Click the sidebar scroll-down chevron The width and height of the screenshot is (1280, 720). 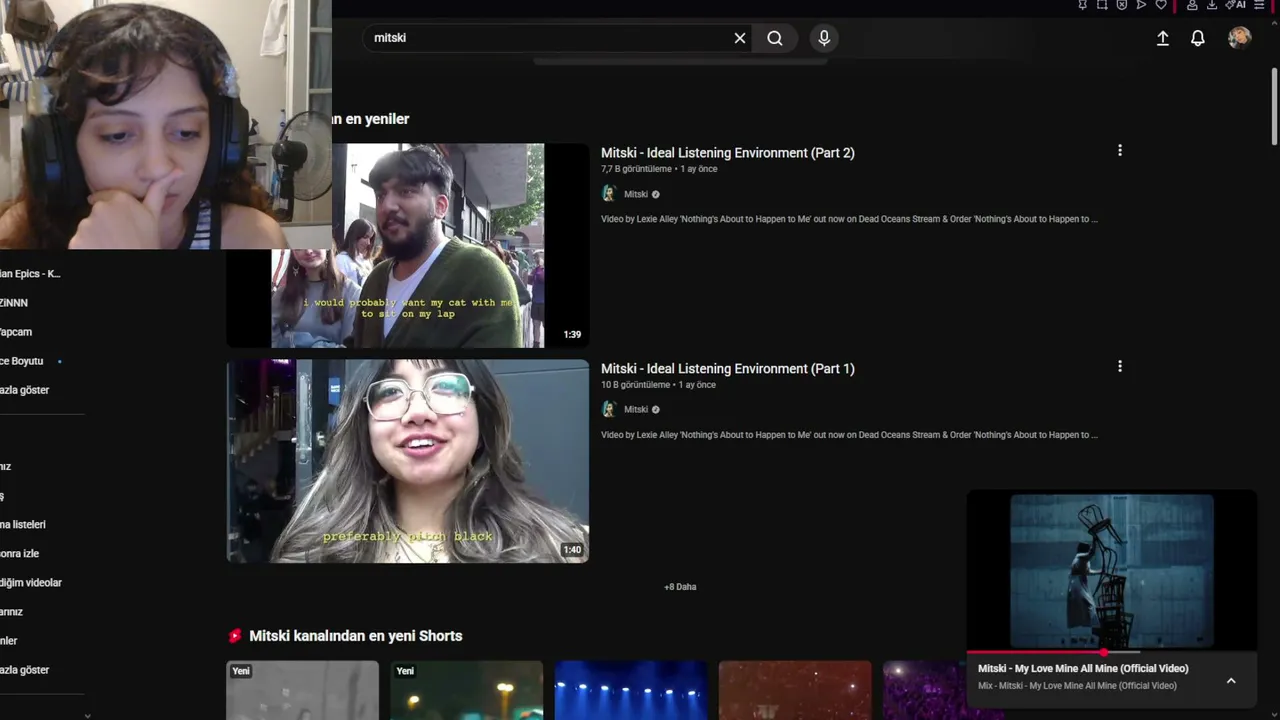click(x=87, y=715)
